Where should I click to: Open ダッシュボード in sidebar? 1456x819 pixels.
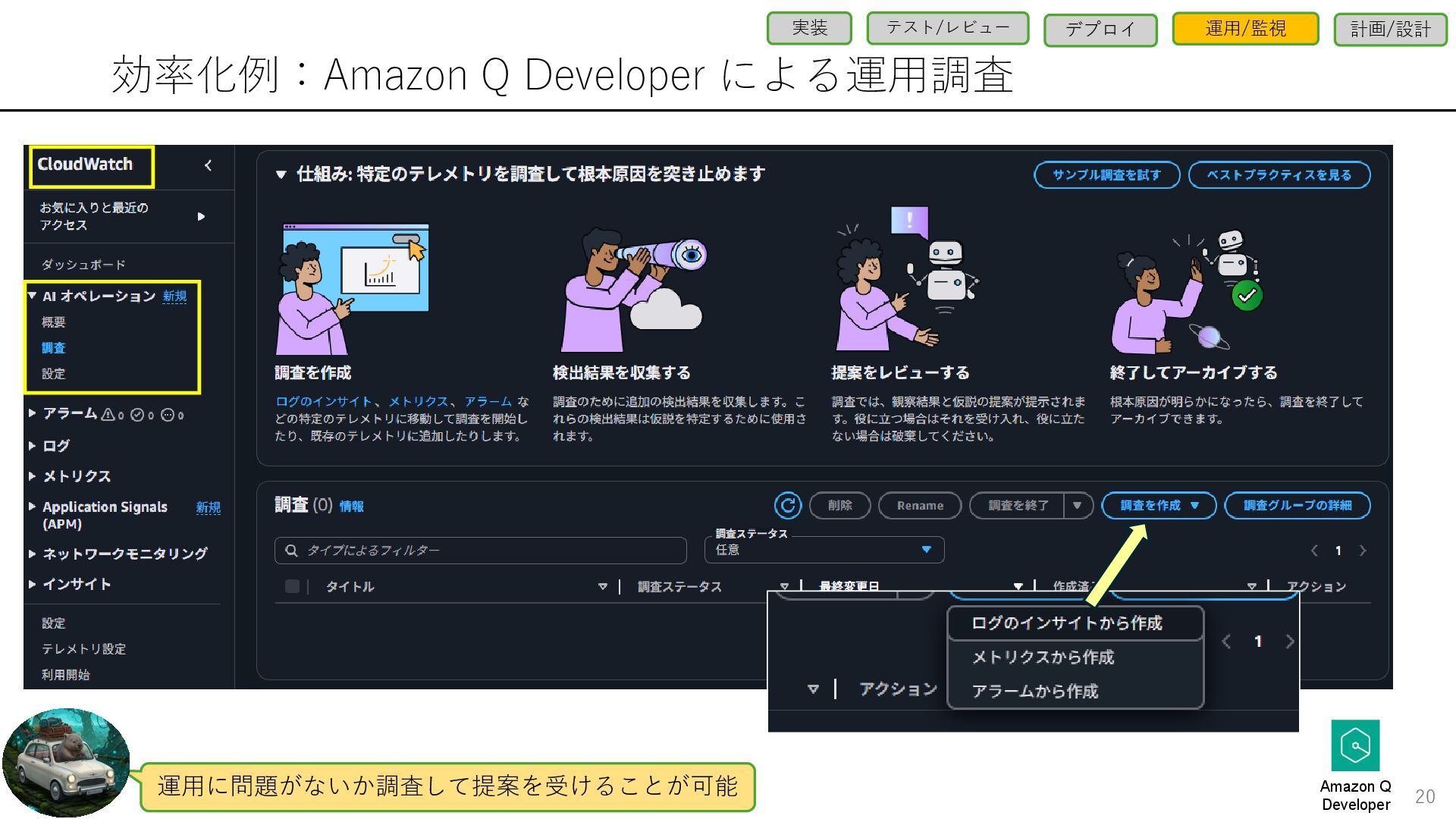[x=83, y=265]
